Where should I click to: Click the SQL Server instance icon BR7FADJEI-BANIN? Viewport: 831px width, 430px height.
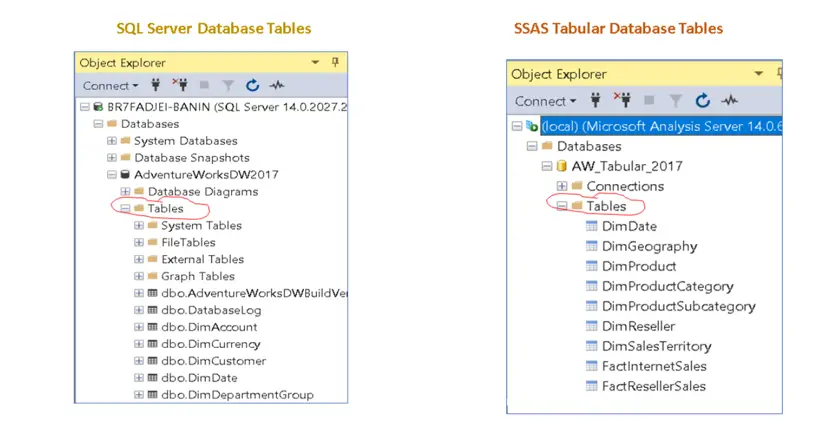pos(99,107)
